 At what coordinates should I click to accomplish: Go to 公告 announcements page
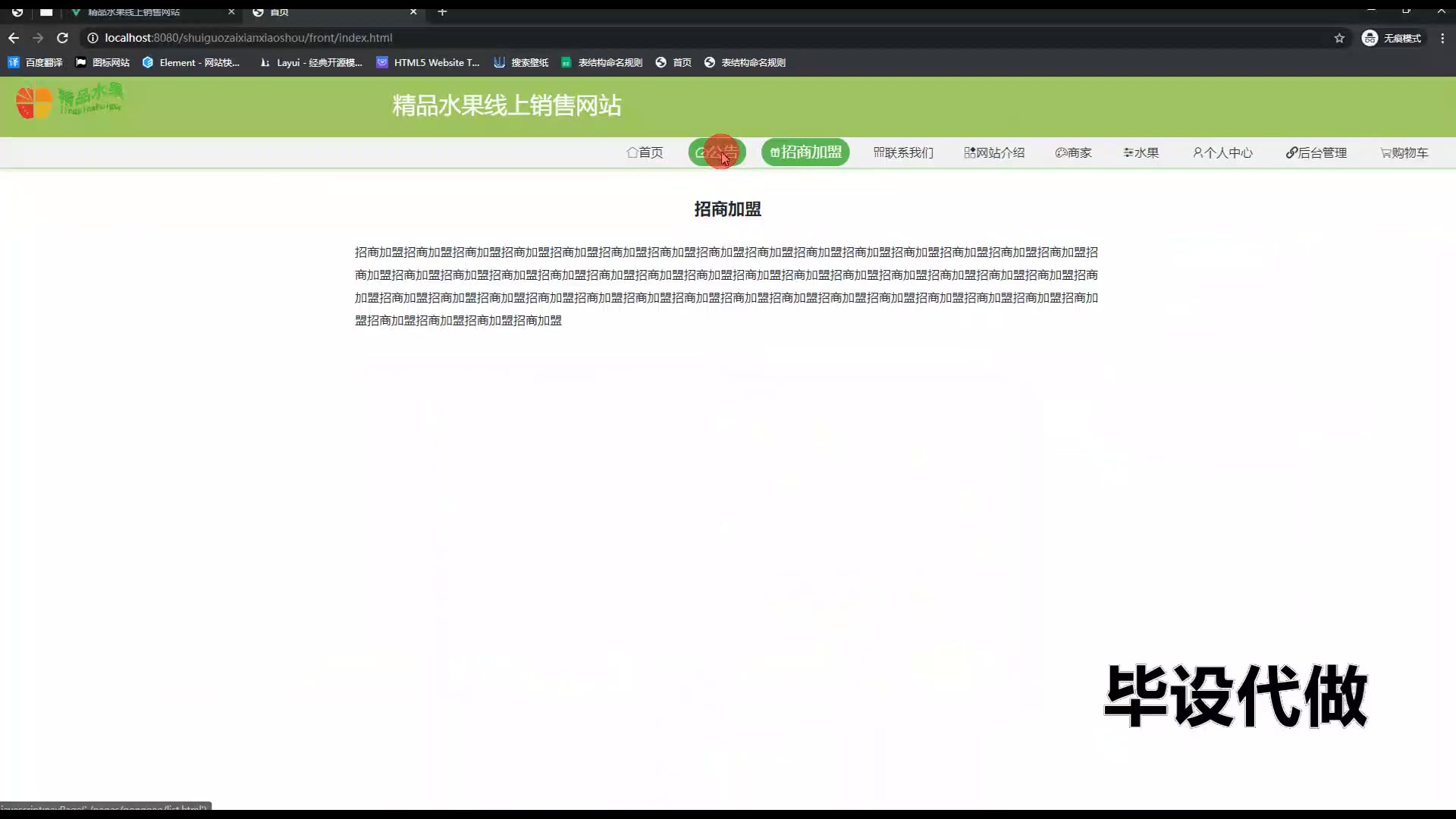[717, 152]
